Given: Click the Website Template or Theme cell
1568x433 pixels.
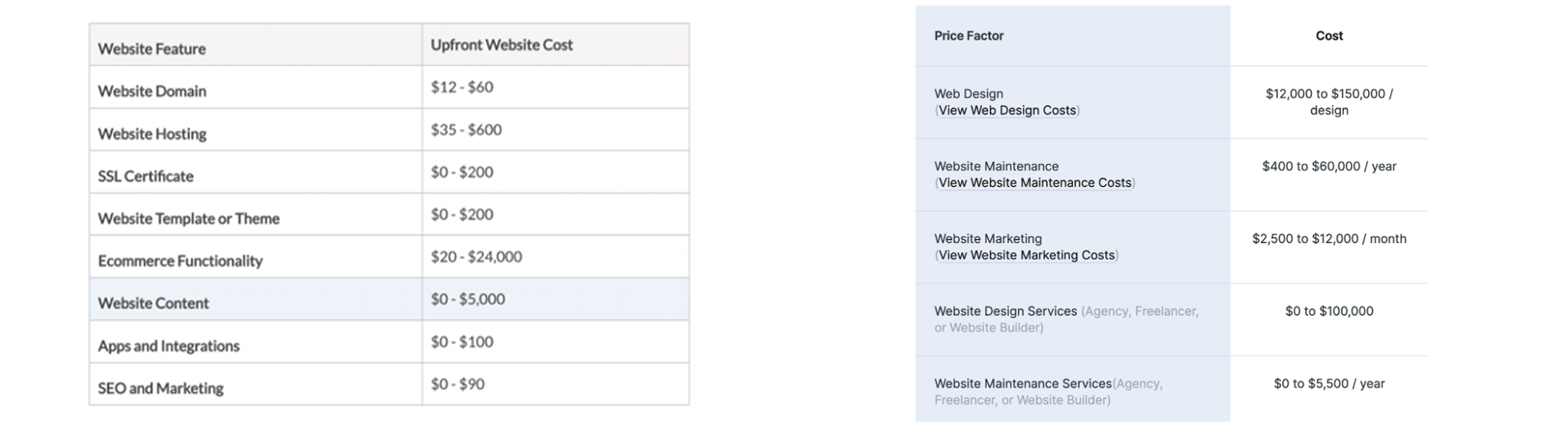Looking at the screenshot, I should pos(188,218).
